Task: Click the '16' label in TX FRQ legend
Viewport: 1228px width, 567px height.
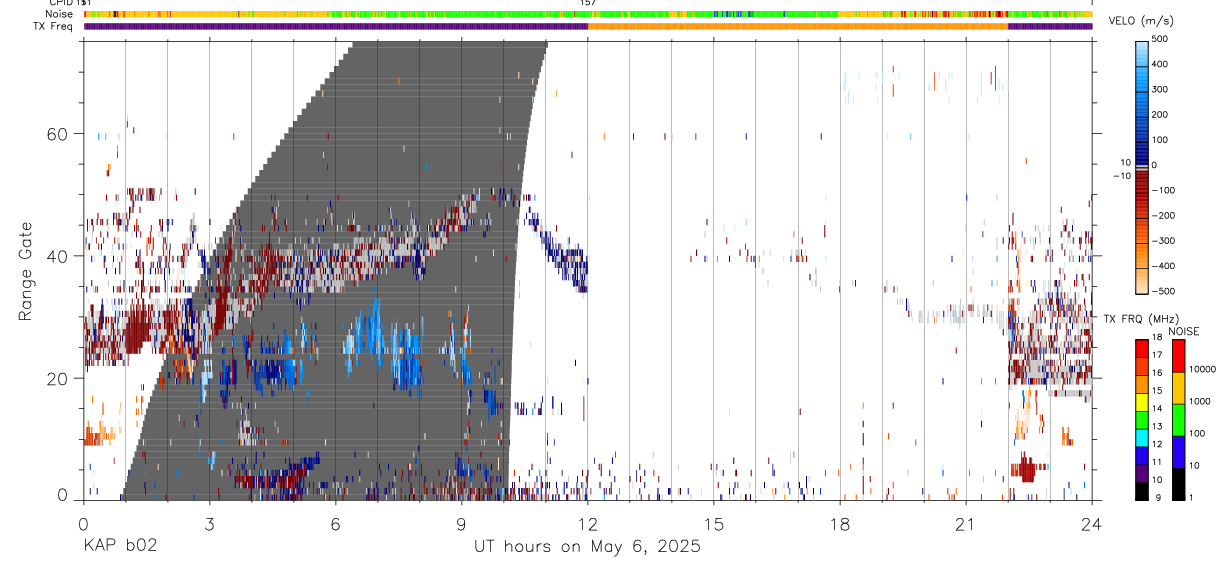Action: click(1158, 371)
